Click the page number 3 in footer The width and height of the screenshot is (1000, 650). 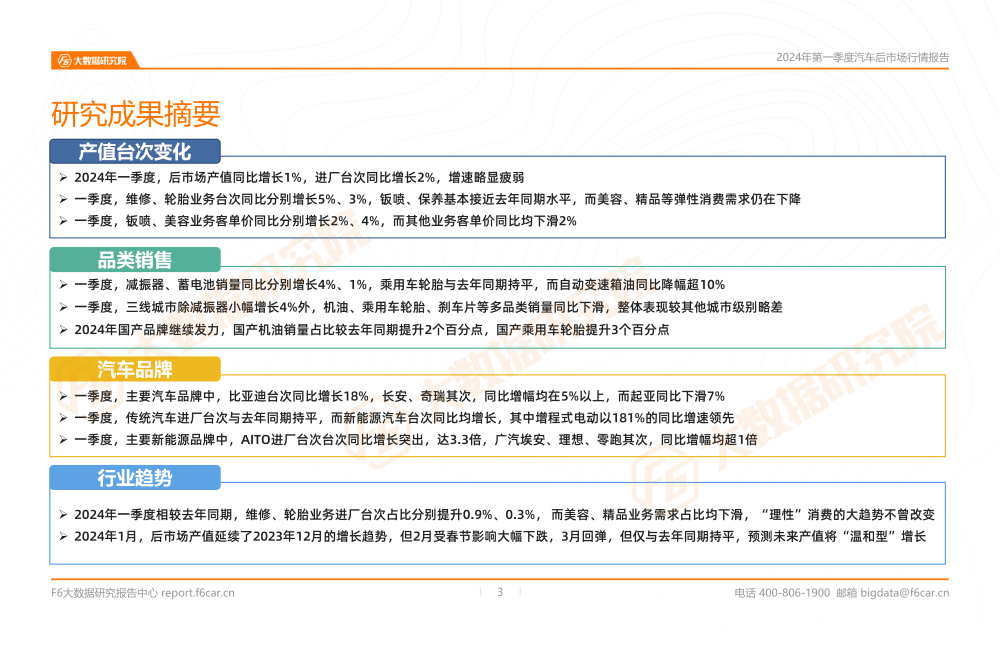[x=500, y=592]
